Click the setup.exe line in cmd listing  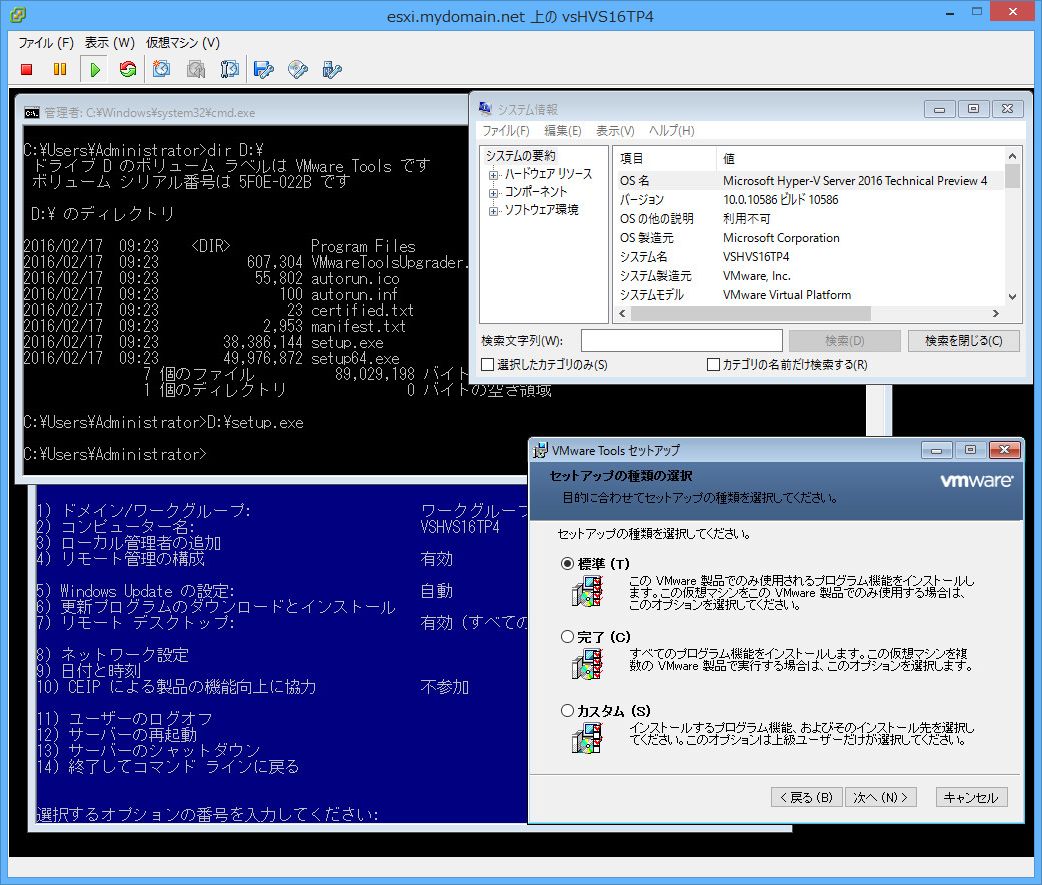tap(203, 343)
